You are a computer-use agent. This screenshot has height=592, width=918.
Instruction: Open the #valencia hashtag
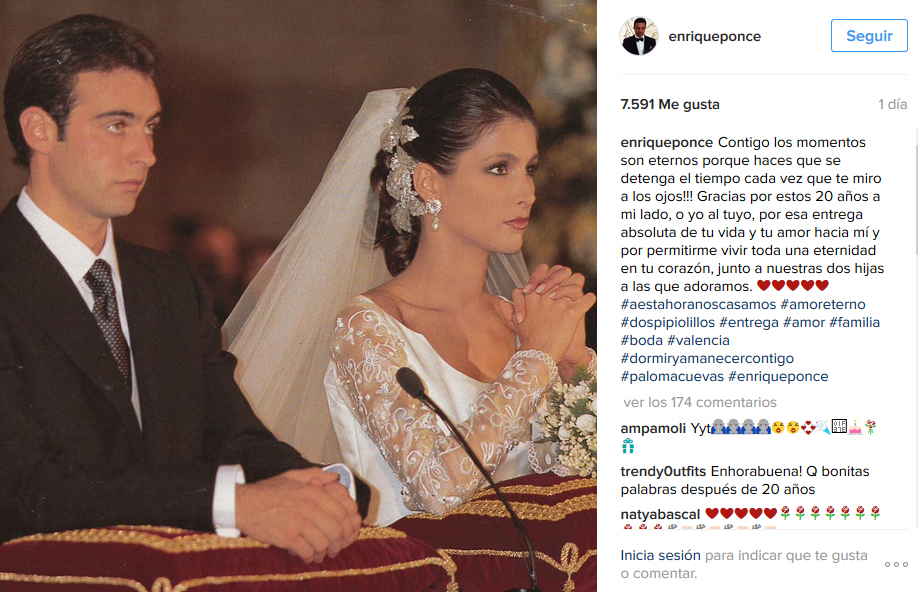point(698,341)
